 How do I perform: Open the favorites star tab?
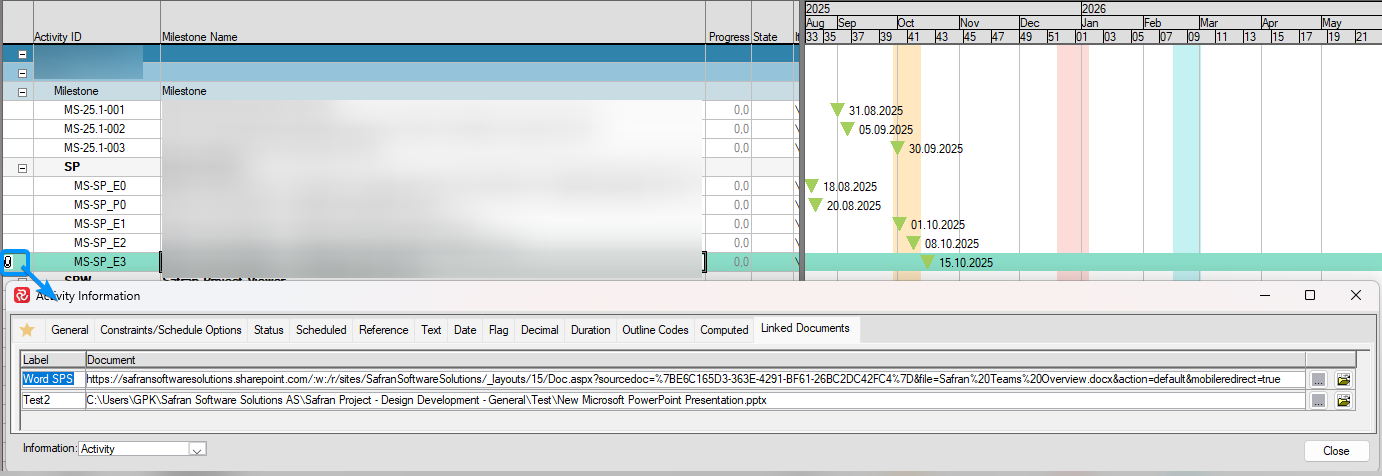pyautogui.click(x=27, y=330)
